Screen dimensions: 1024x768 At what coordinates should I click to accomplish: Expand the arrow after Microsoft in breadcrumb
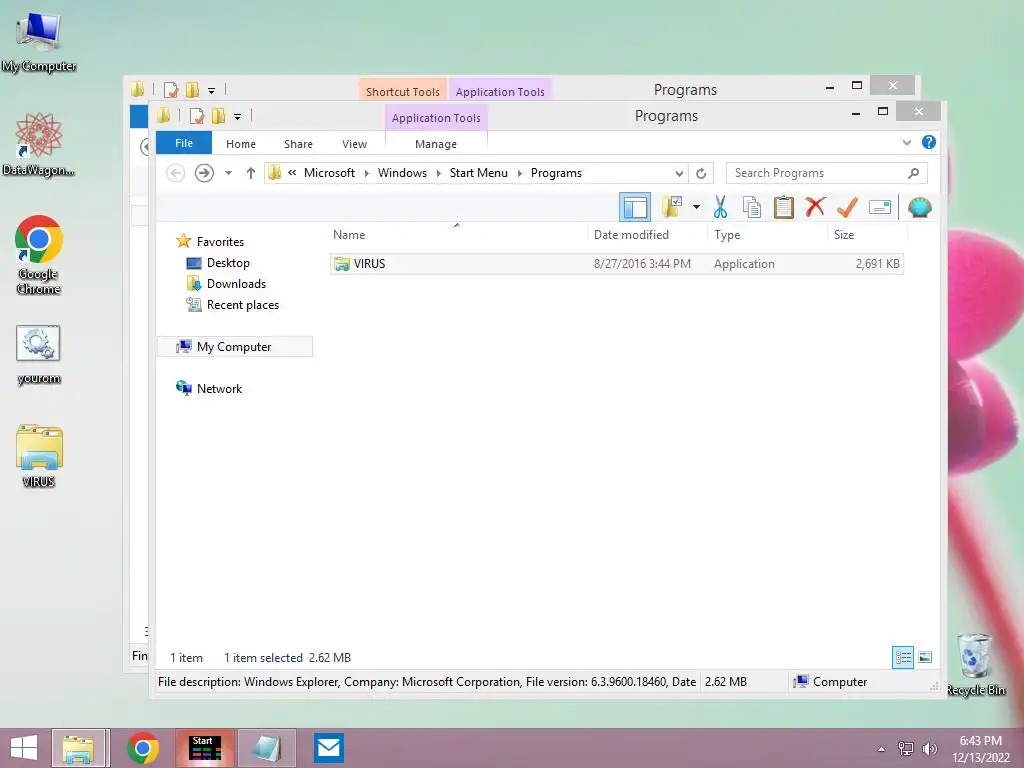366,173
